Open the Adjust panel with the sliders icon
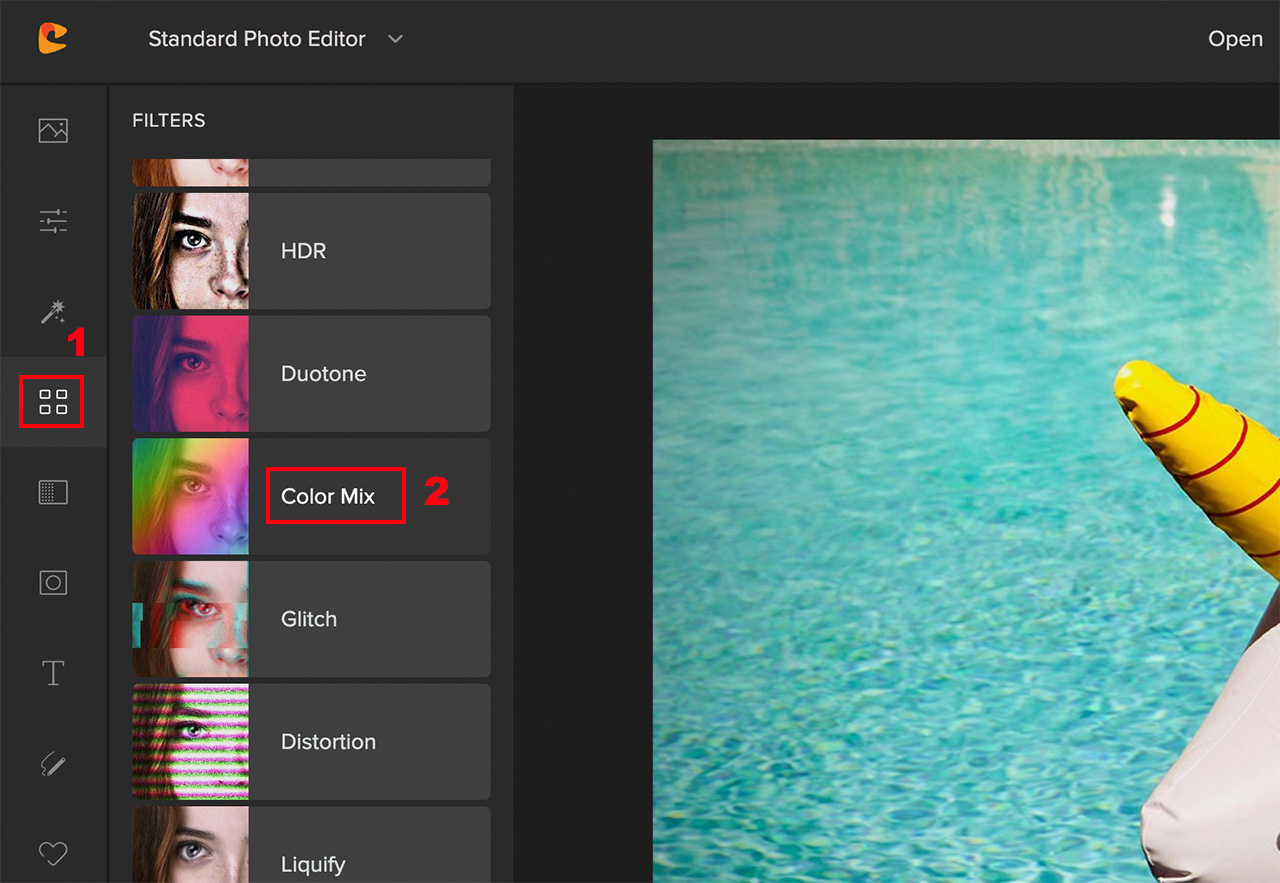The height and width of the screenshot is (883, 1280). coord(52,220)
